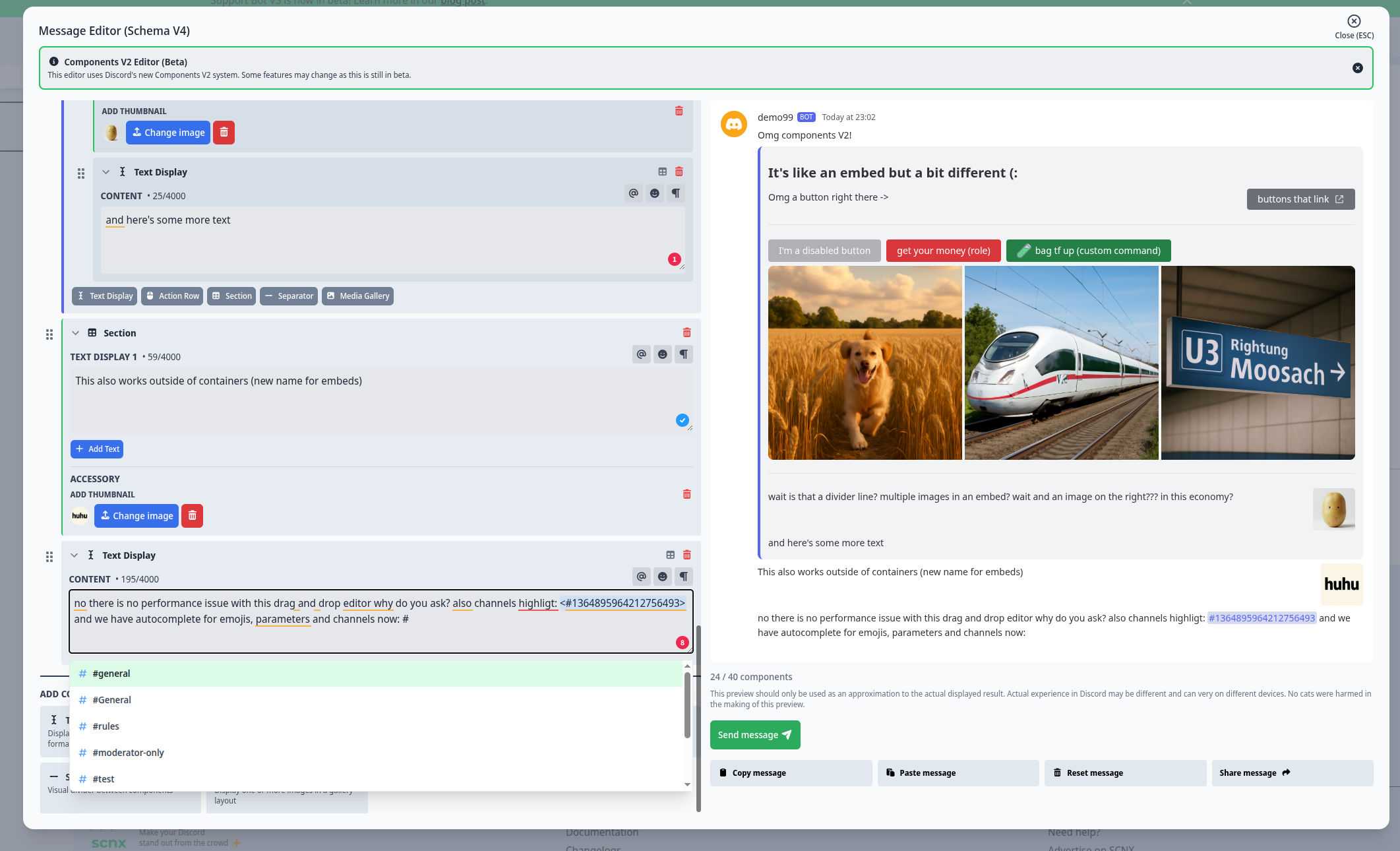The image size is (1400, 851).
Task: Click the running dog image in preview gallery
Action: coord(865,363)
